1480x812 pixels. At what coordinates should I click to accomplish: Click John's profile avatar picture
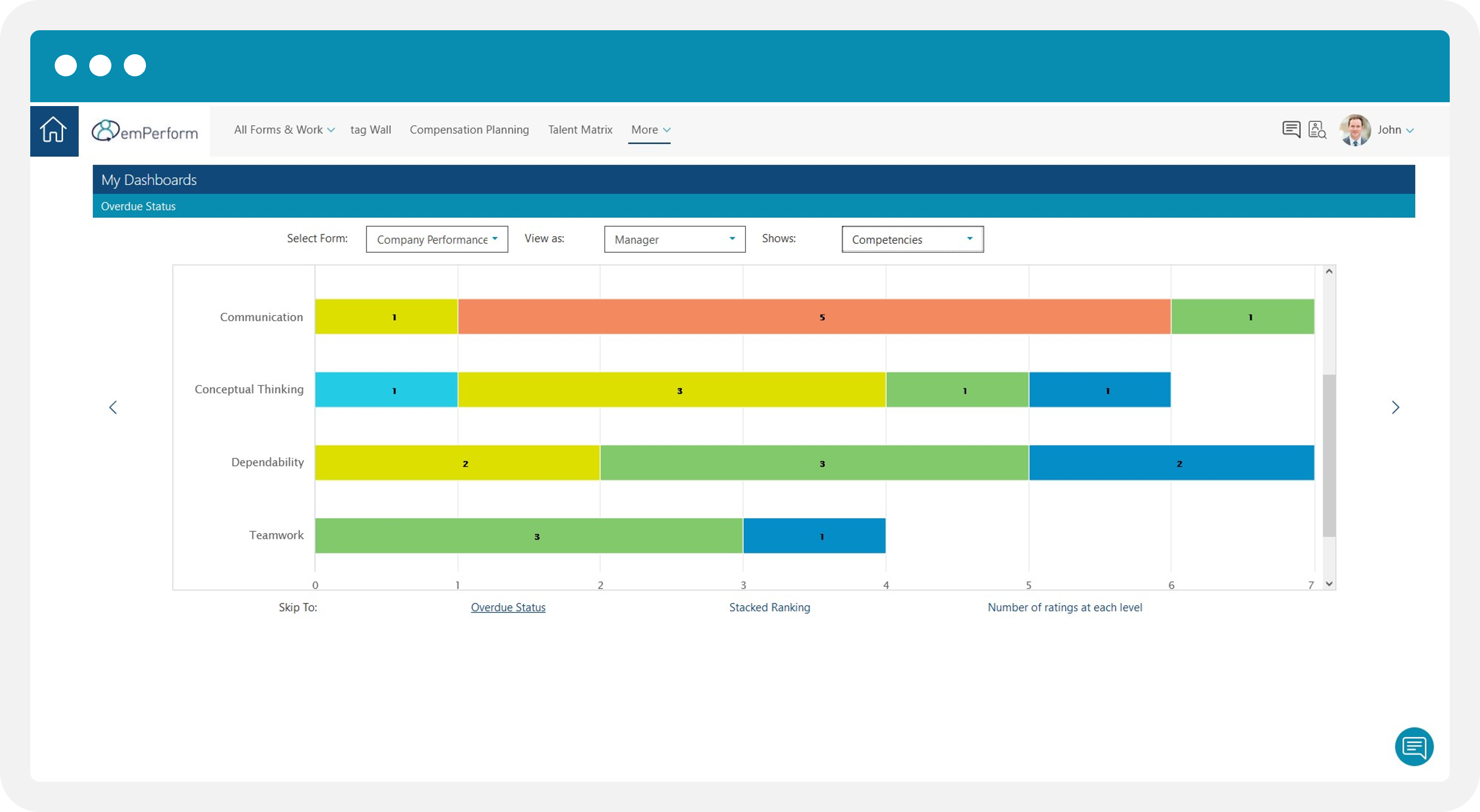click(x=1355, y=130)
